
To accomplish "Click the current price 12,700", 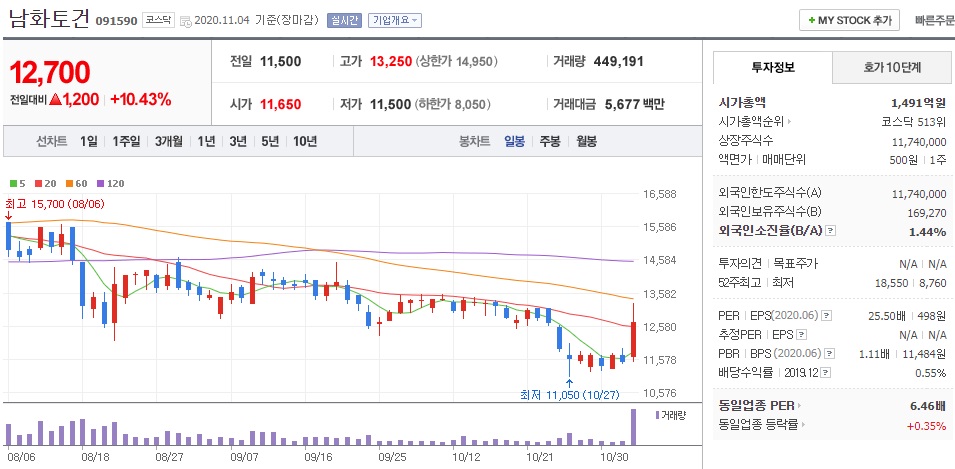I will (x=49, y=72).
